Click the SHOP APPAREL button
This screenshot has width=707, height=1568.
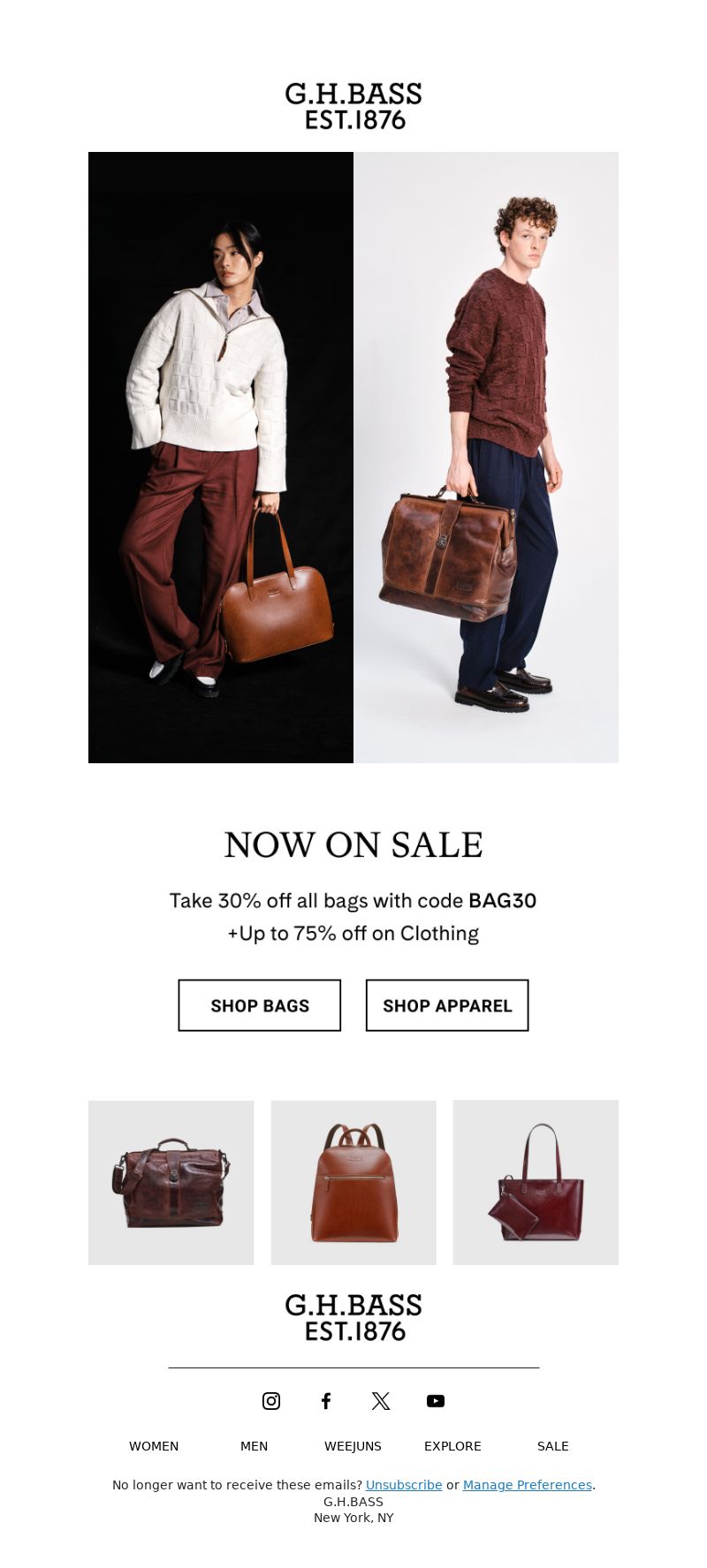pyautogui.click(x=447, y=1005)
